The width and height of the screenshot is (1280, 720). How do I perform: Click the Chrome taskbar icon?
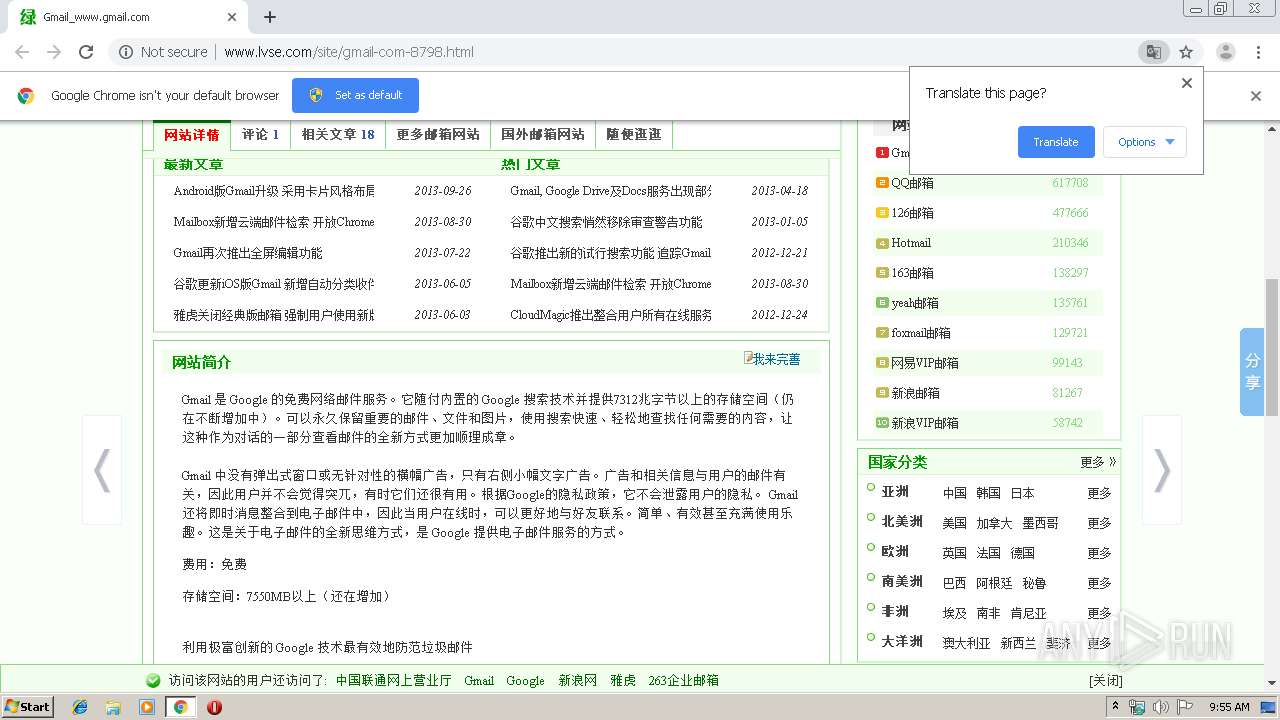[x=180, y=707]
